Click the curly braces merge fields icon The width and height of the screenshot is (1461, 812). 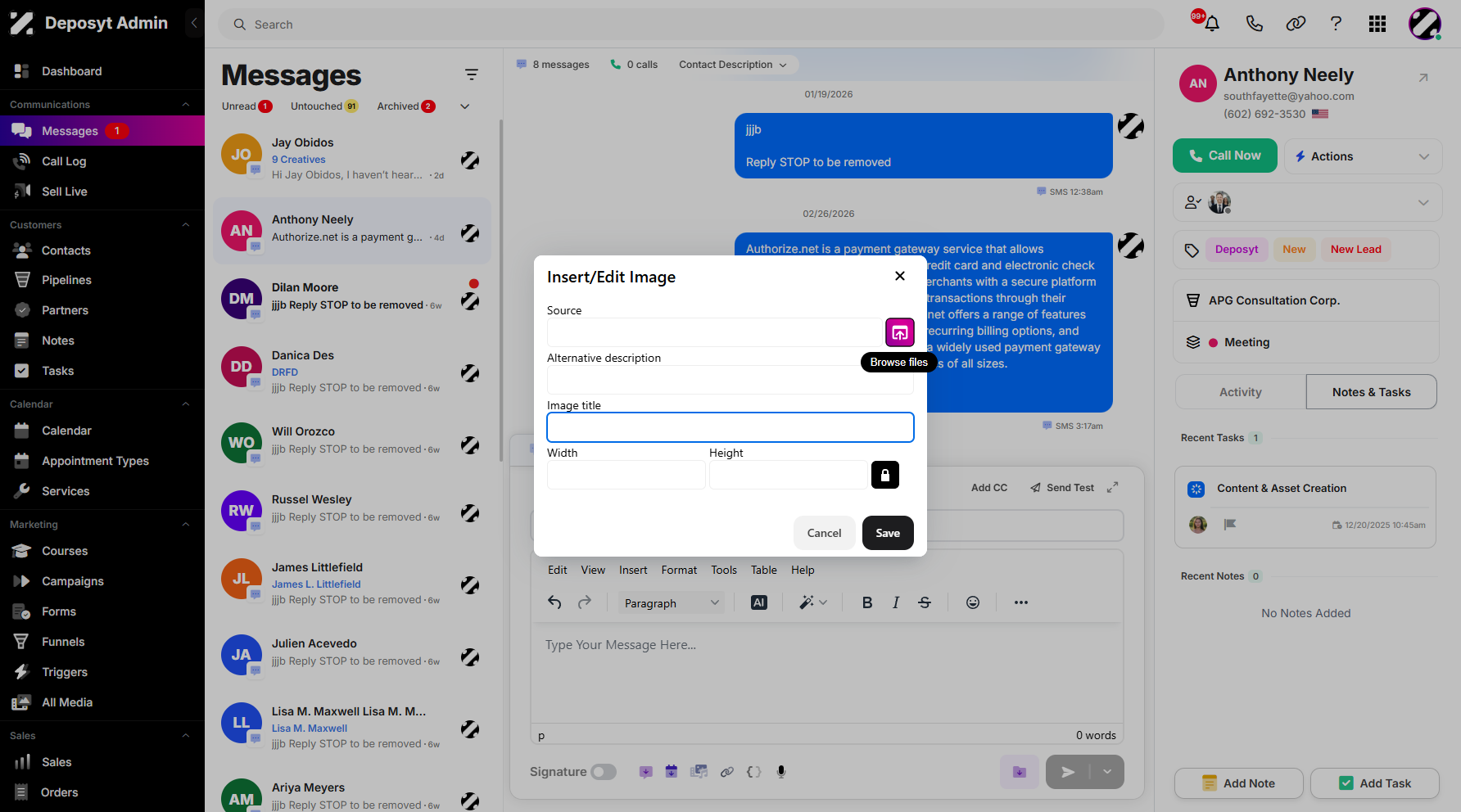tap(754, 771)
